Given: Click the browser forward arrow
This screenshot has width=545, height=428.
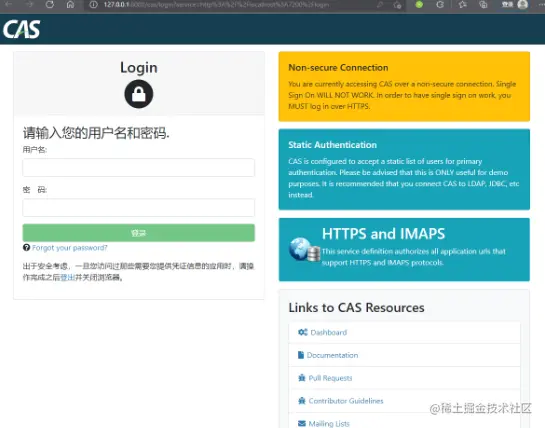Looking at the screenshot, I should 29,4.
